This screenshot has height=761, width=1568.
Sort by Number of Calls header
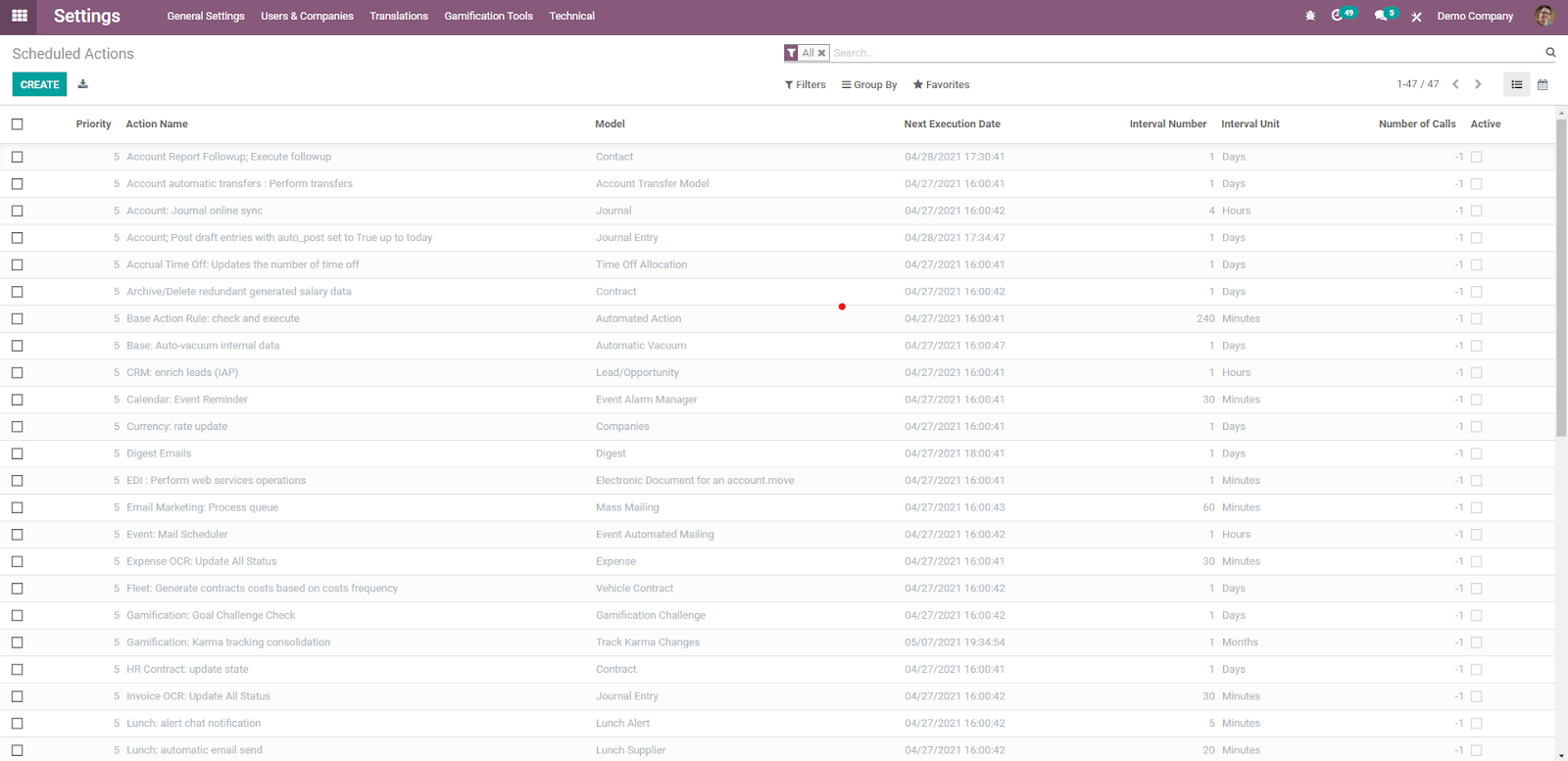click(1417, 124)
